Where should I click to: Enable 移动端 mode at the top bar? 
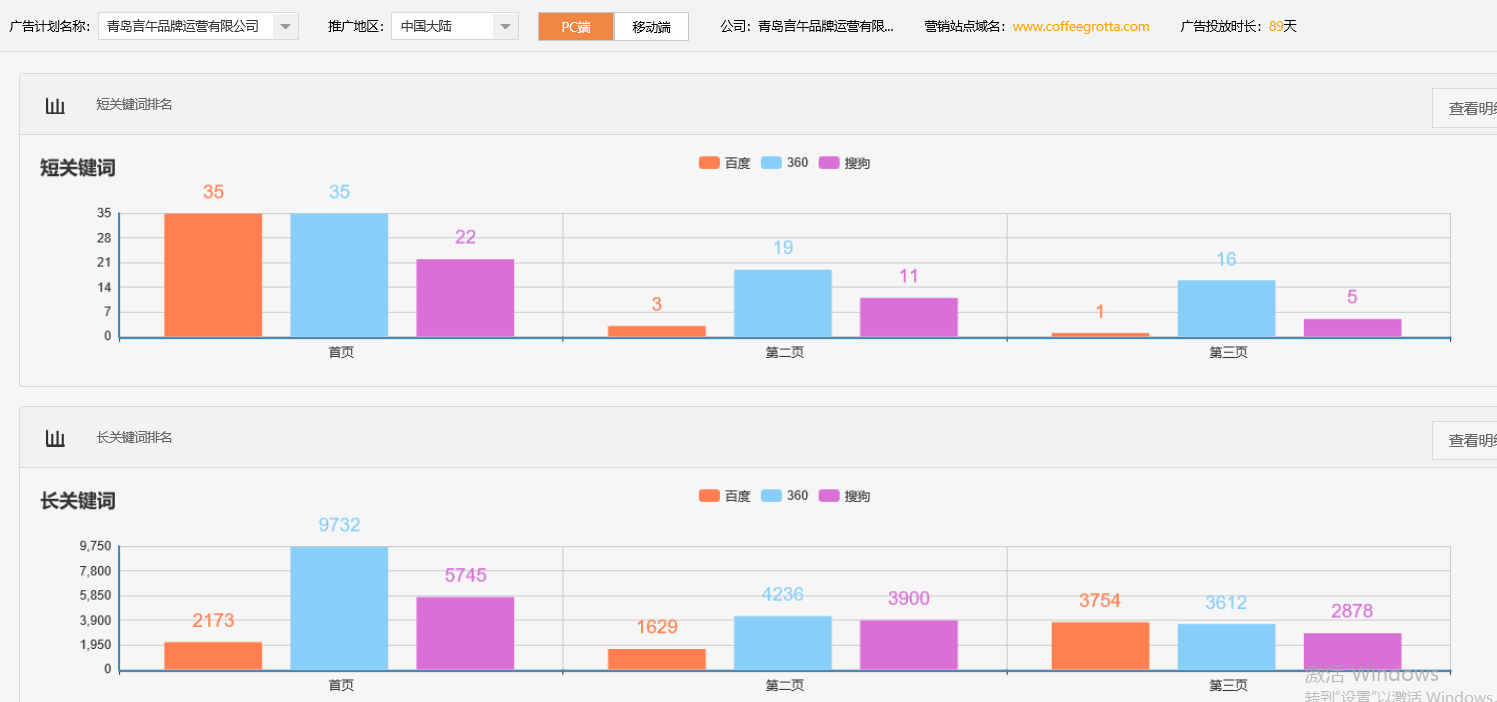coord(650,26)
